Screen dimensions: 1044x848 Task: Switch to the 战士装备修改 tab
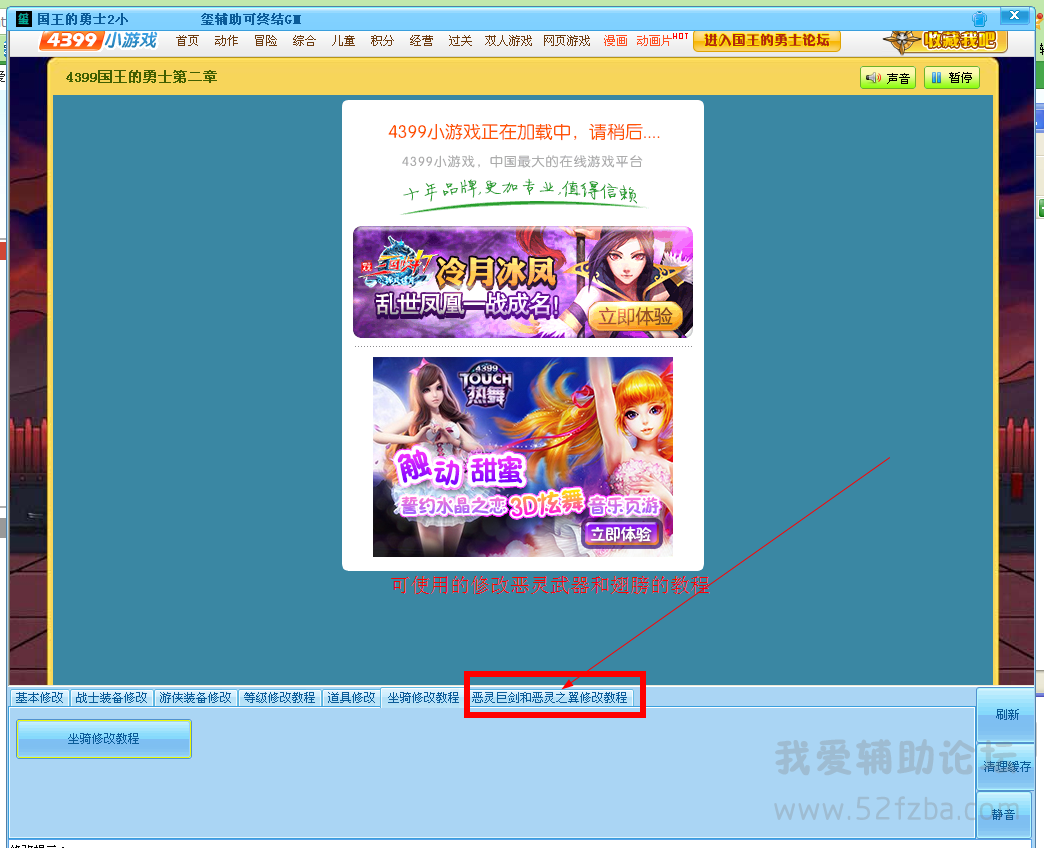111,698
